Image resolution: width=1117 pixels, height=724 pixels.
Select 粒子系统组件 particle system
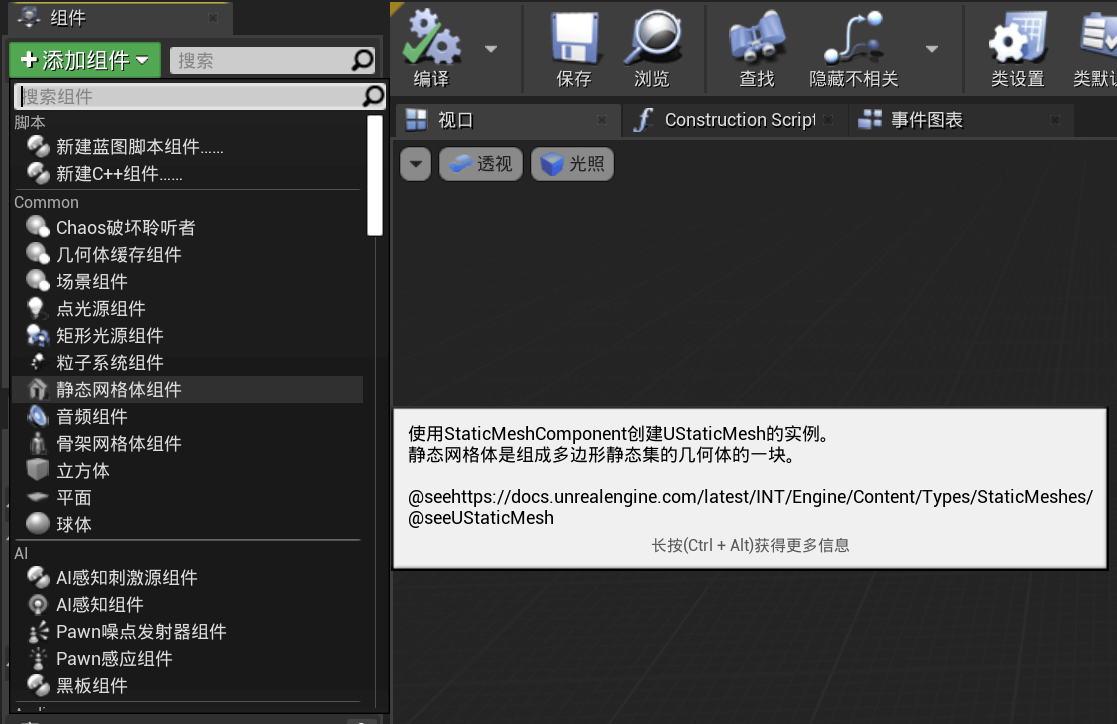pyautogui.click(x=188, y=363)
